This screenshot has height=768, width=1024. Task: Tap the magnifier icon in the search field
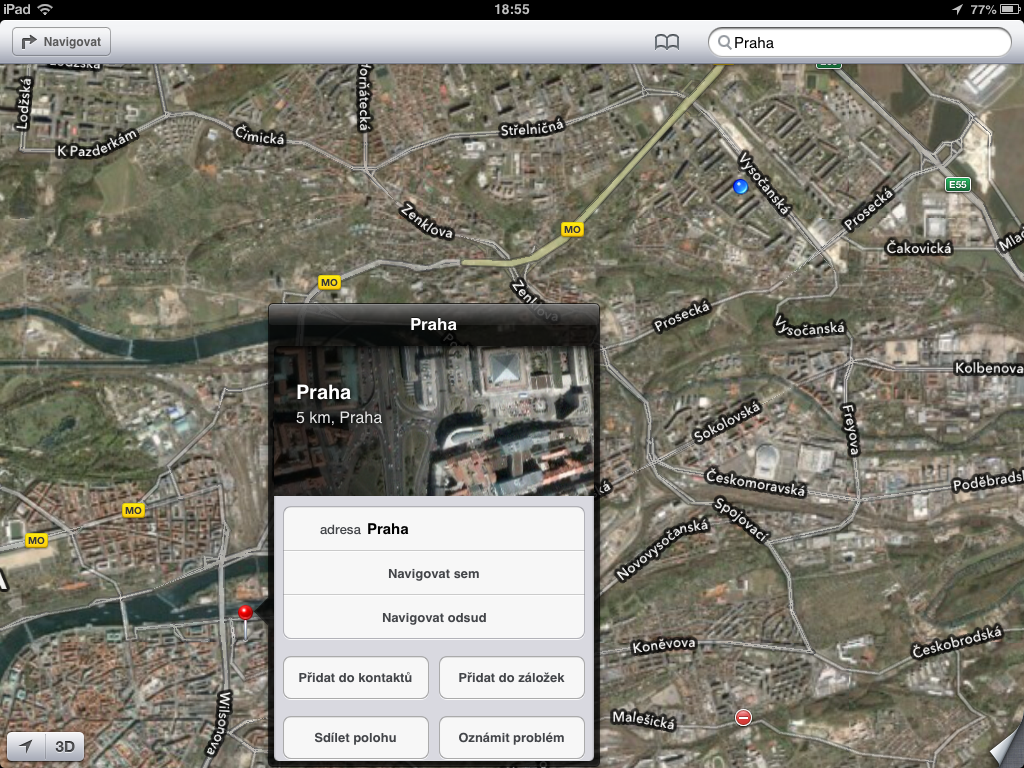tap(727, 41)
